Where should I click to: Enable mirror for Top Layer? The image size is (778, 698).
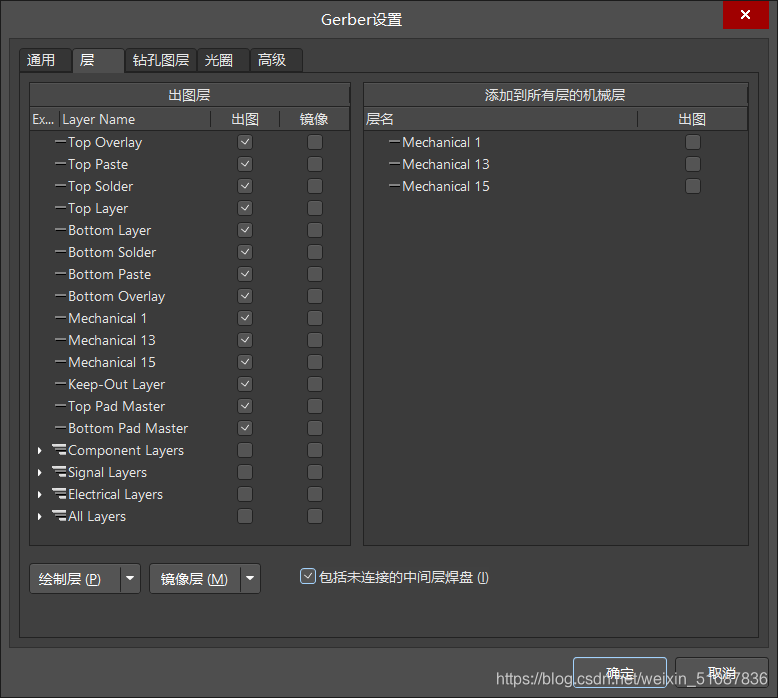coord(315,208)
